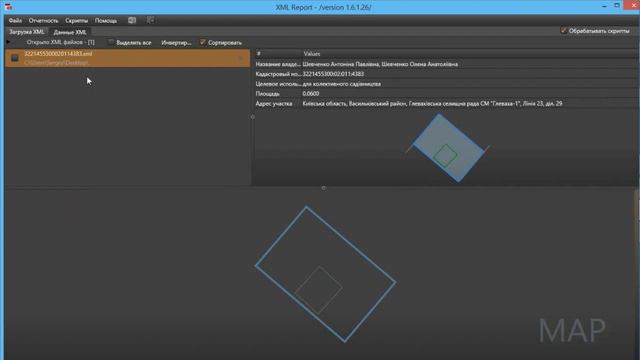640x360 pixels.
Task: Expand the arrow beside Открыто XML файлов
Action: [x=8, y=42]
